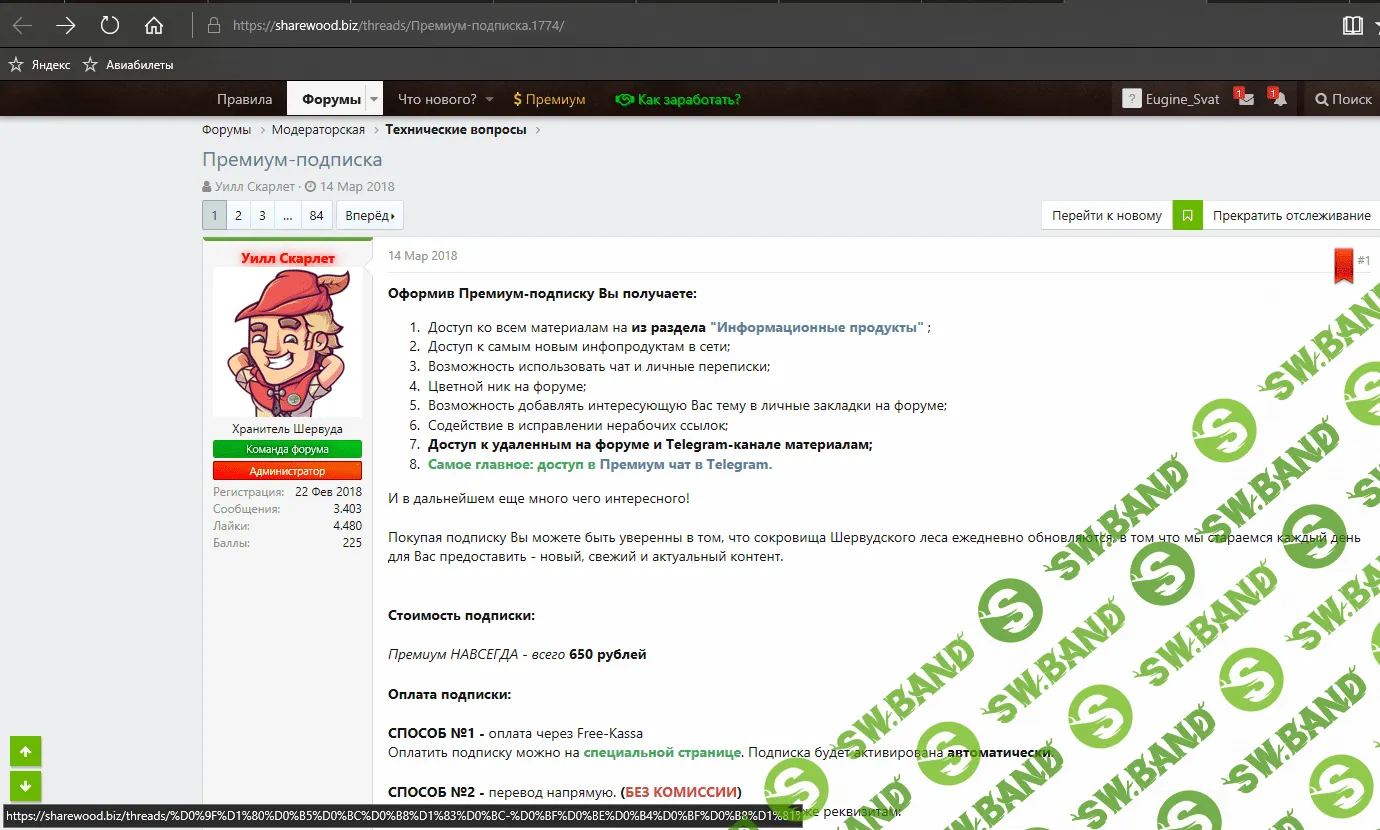This screenshot has width=1380, height=830.
Task: Expand hidden page numbers via ellipsis
Action: 287,215
